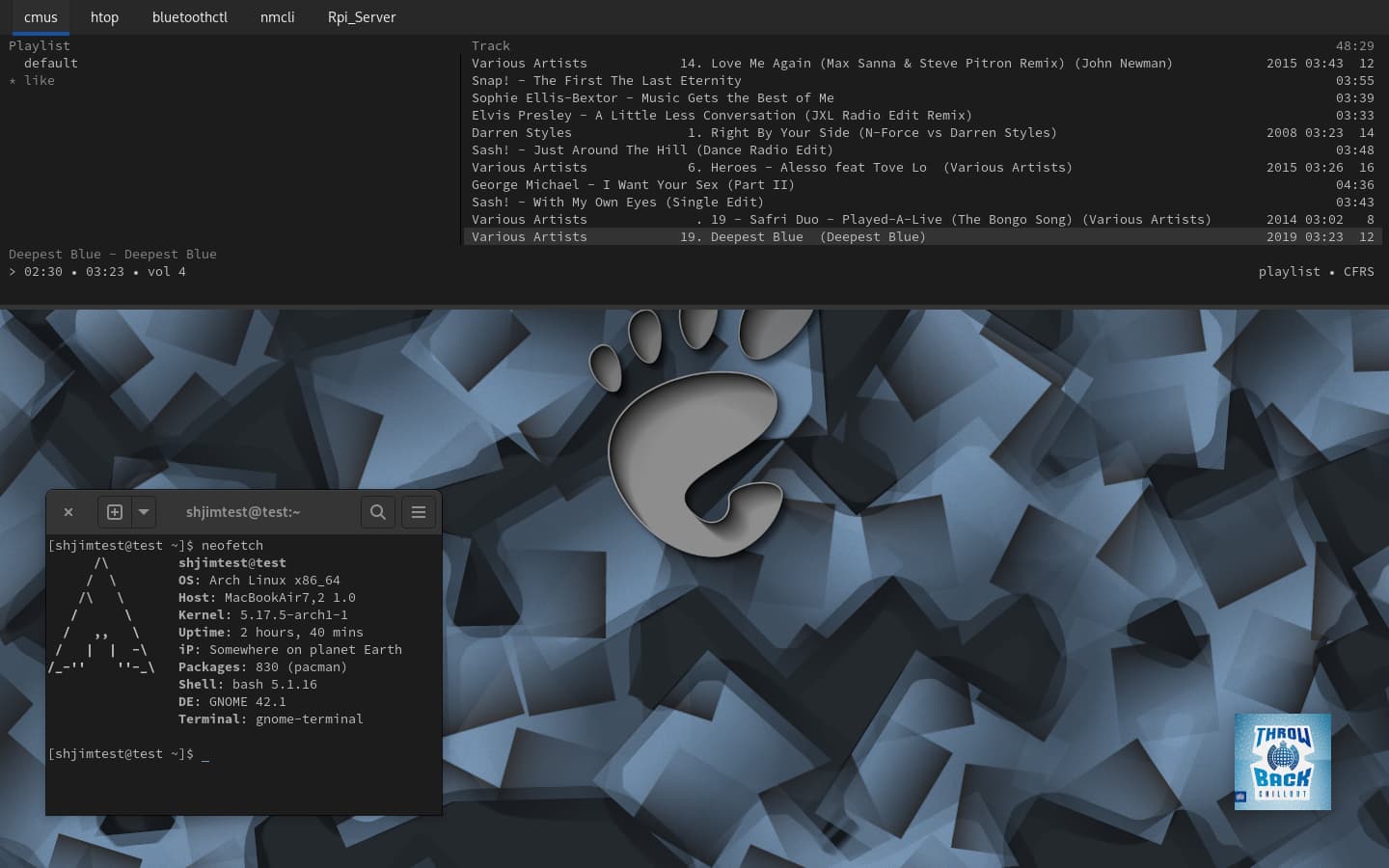Select Sash! Just Around The Hill track
The width and height of the screenshot is (1389, 868).
(923, 150)
